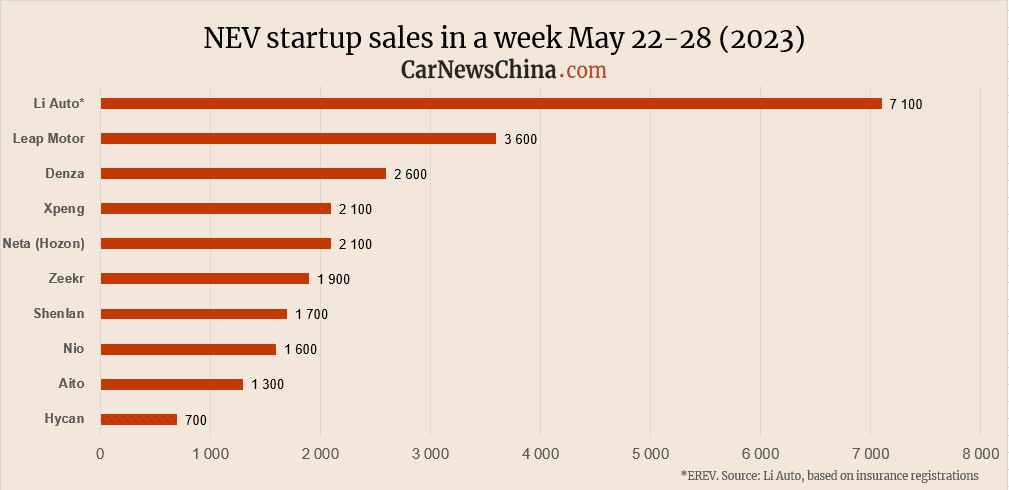This screenshot has width=1009, height=490.
Task: Click the CarNewsChina.com logo link
Action: tap(504, 70)
